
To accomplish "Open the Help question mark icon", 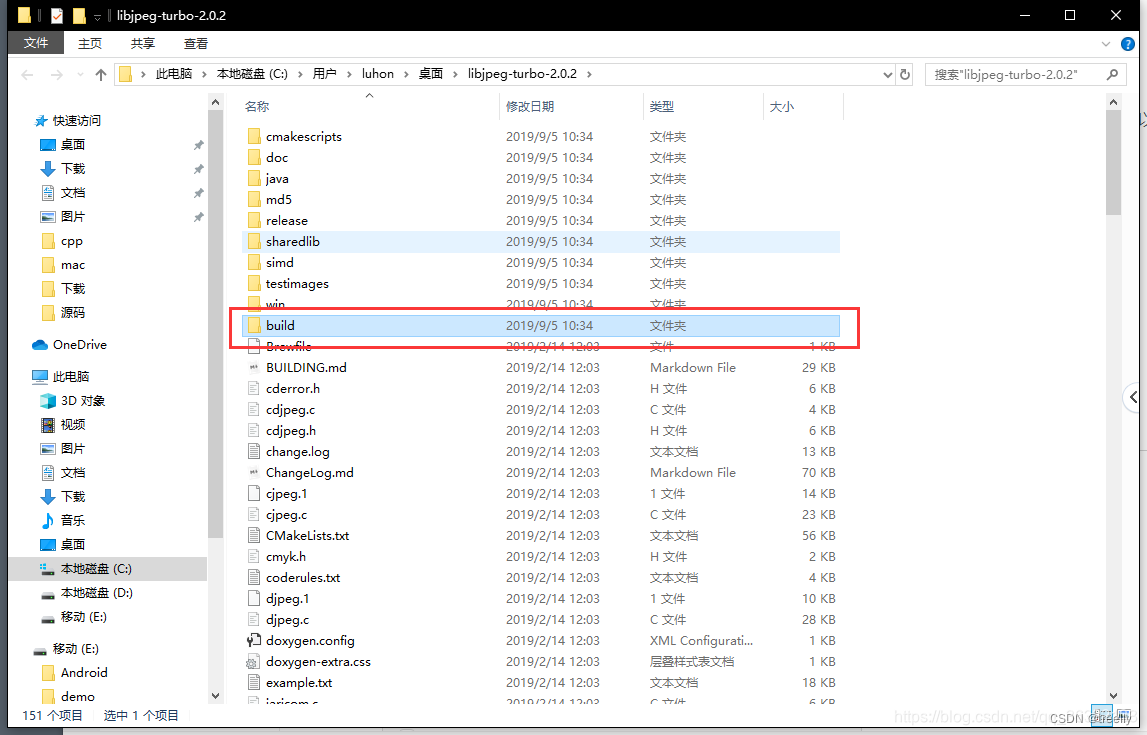I will (x=1129, y=43).
